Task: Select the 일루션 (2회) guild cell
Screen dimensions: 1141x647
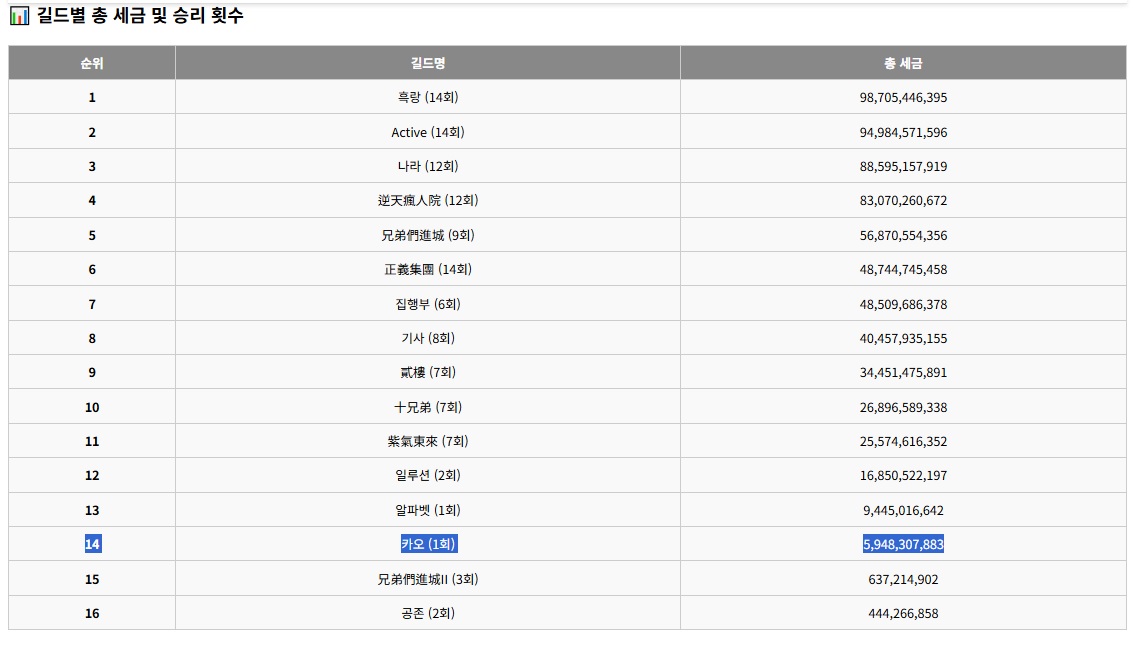Action: point(428,476)
